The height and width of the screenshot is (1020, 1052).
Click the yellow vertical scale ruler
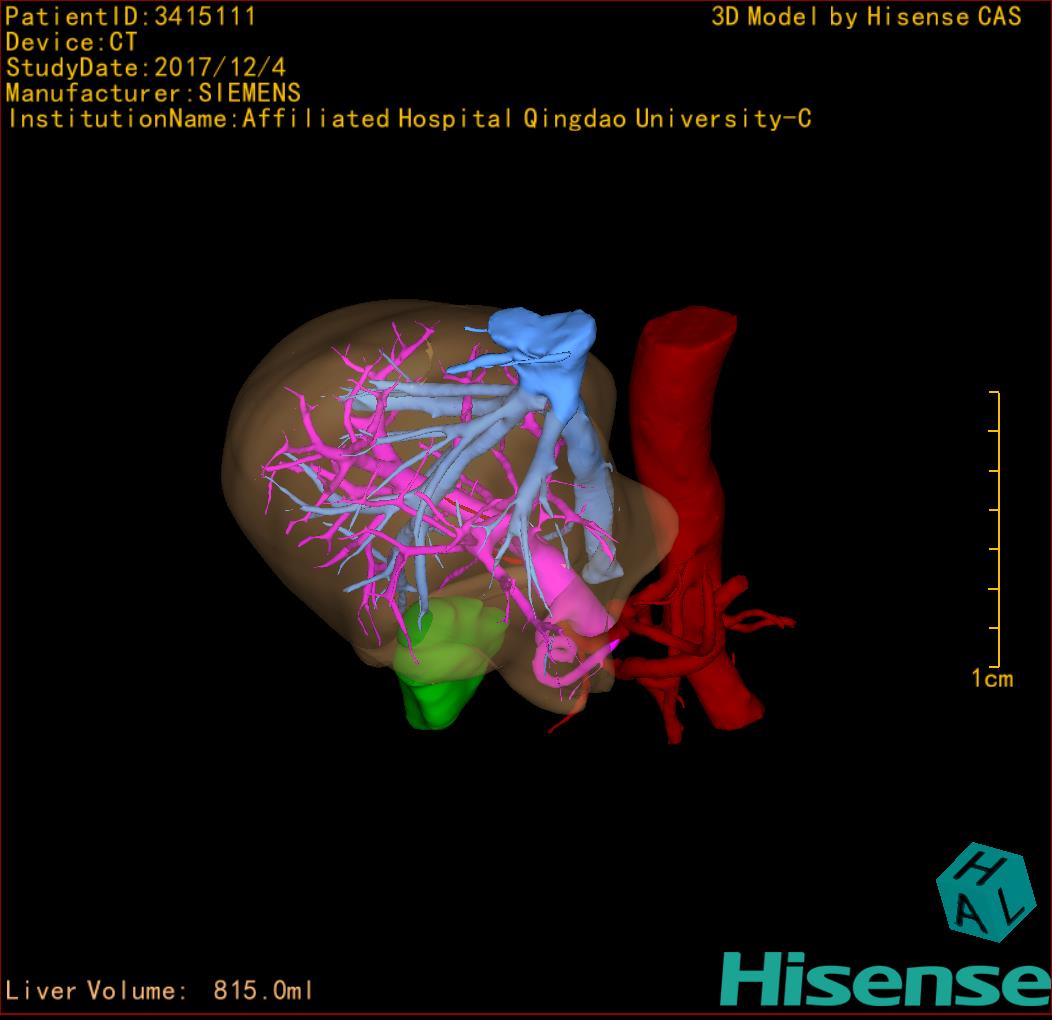(x=997, y=529)
